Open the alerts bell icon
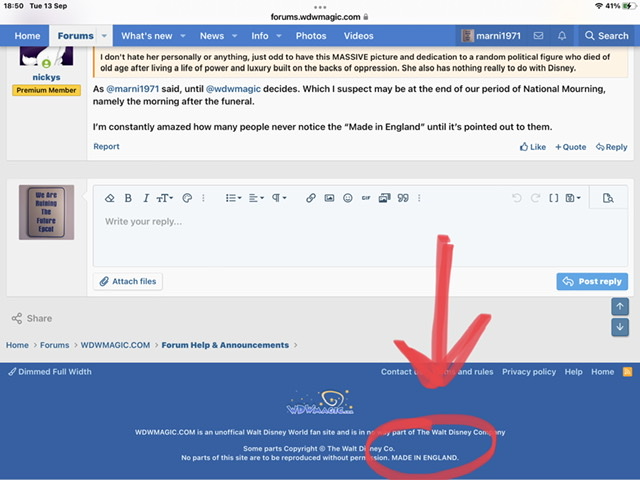The height and width of the screenshot is (480, 640). point(562,36)
